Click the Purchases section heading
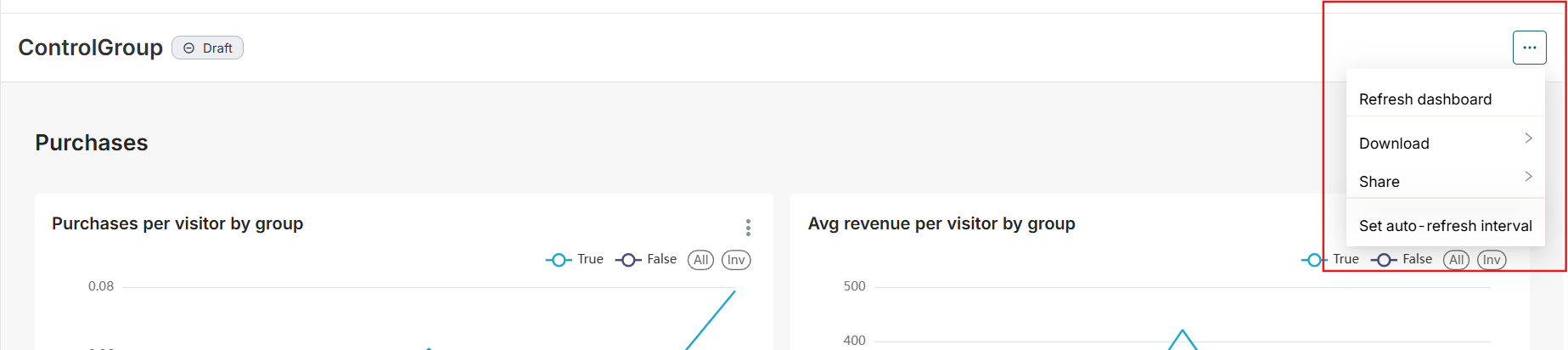Screen dimensions: 1568x350 click(x=91, y=143)
